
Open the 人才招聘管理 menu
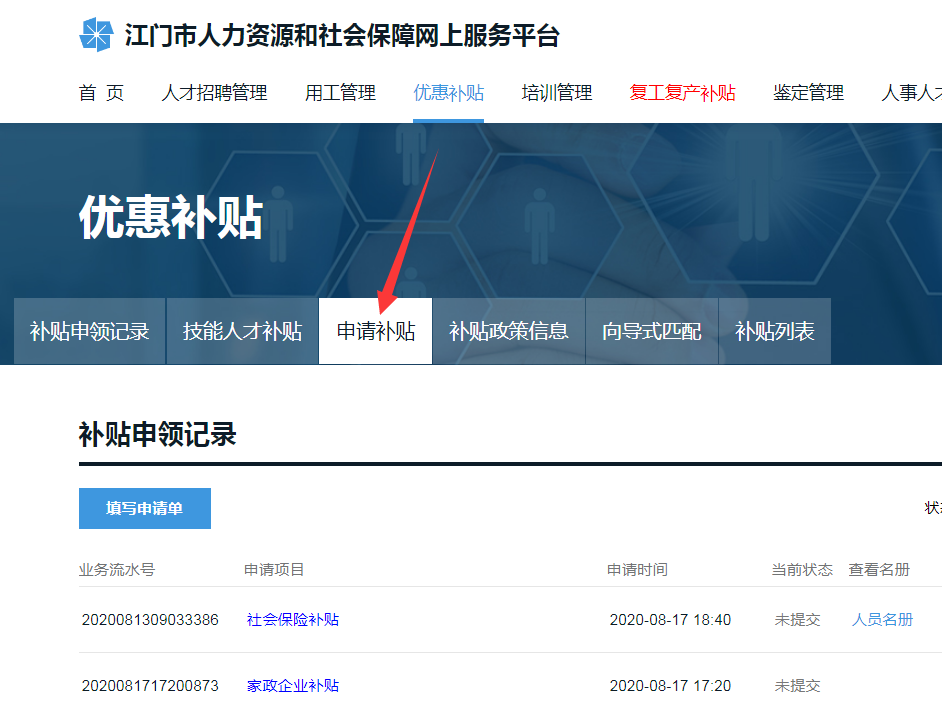tap(215, 92)
